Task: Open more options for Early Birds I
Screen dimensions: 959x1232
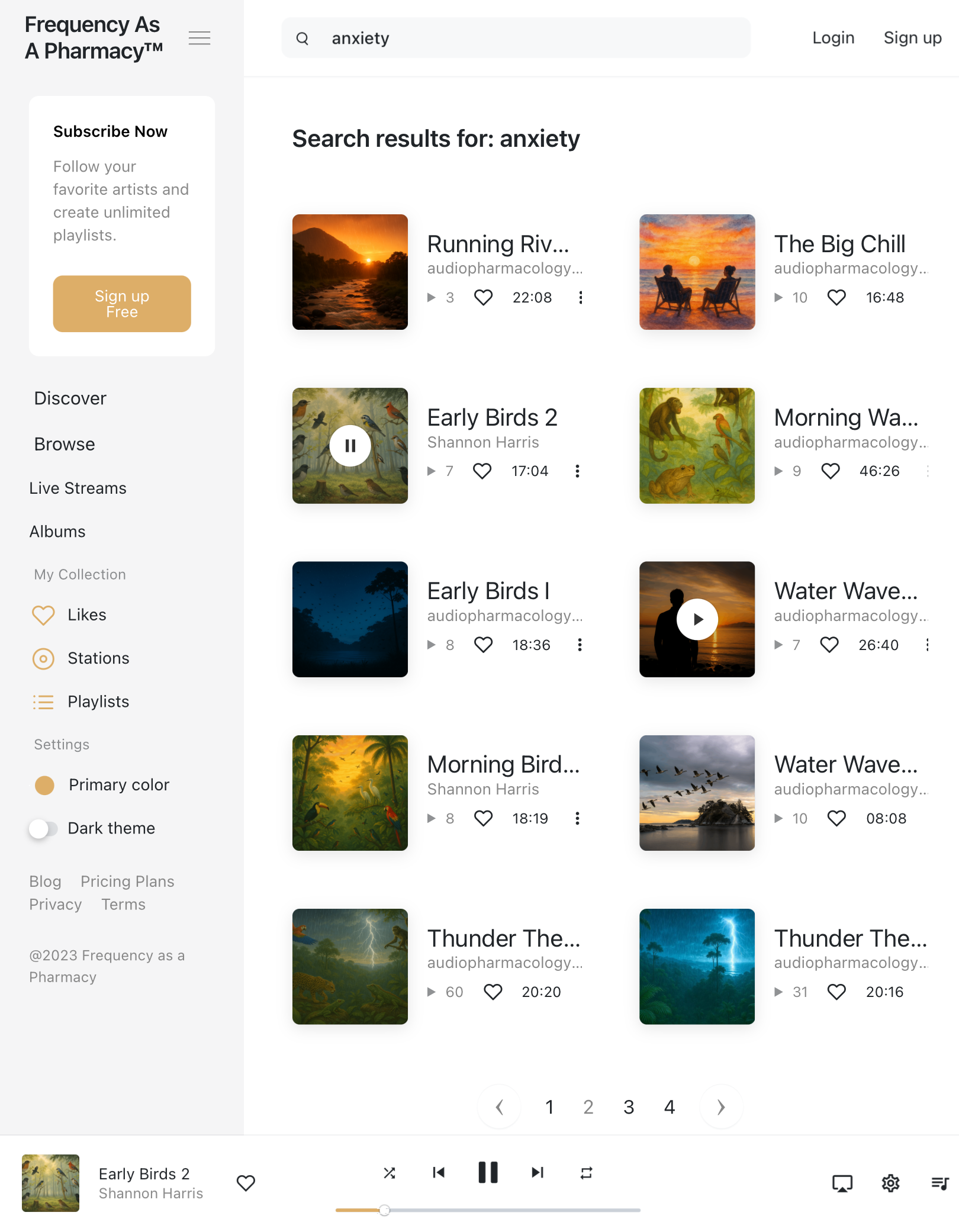Action: [580, 645]
